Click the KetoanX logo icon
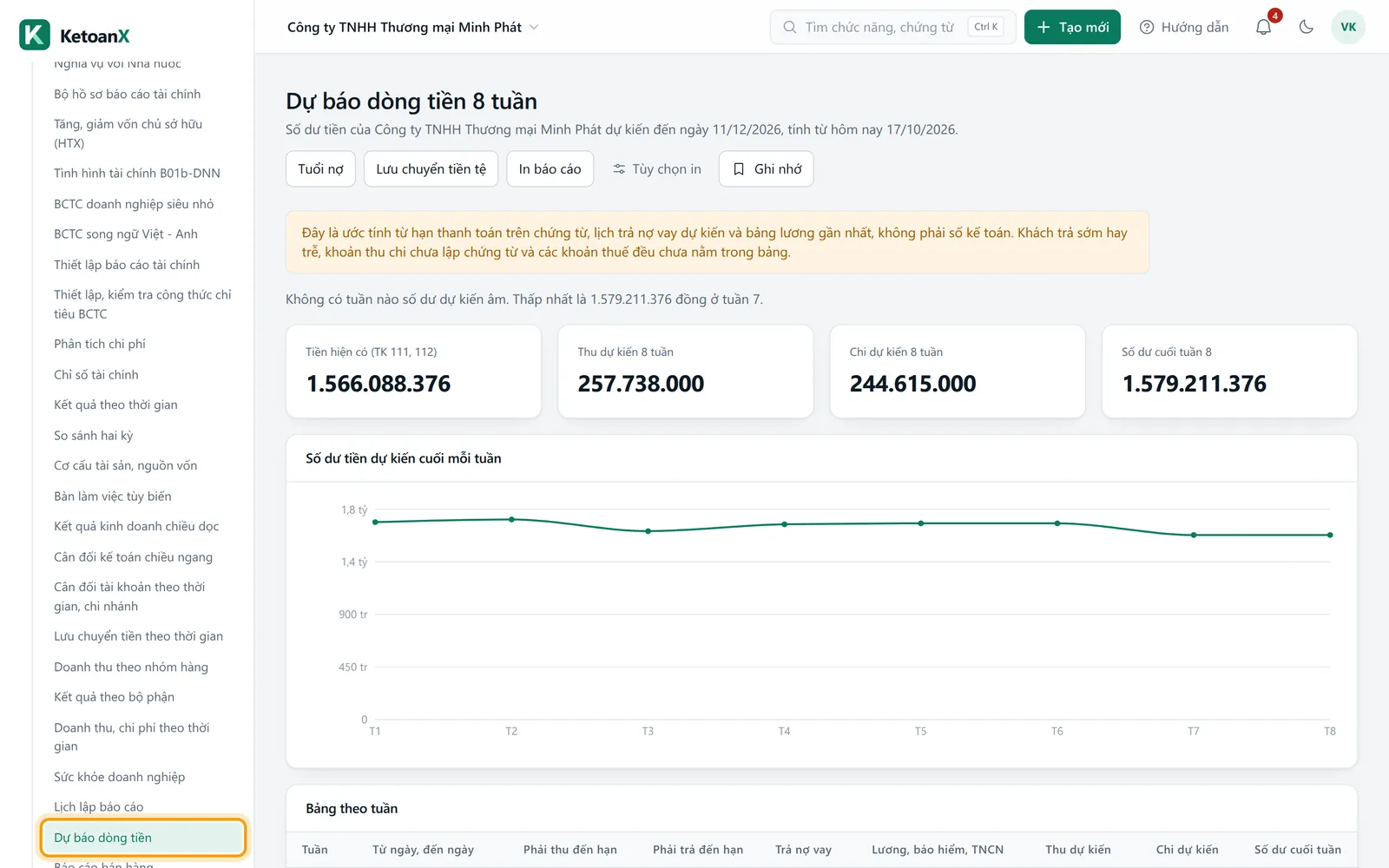Image resolution: width=1389 pixels, height=868 pixels. (35, 35)
